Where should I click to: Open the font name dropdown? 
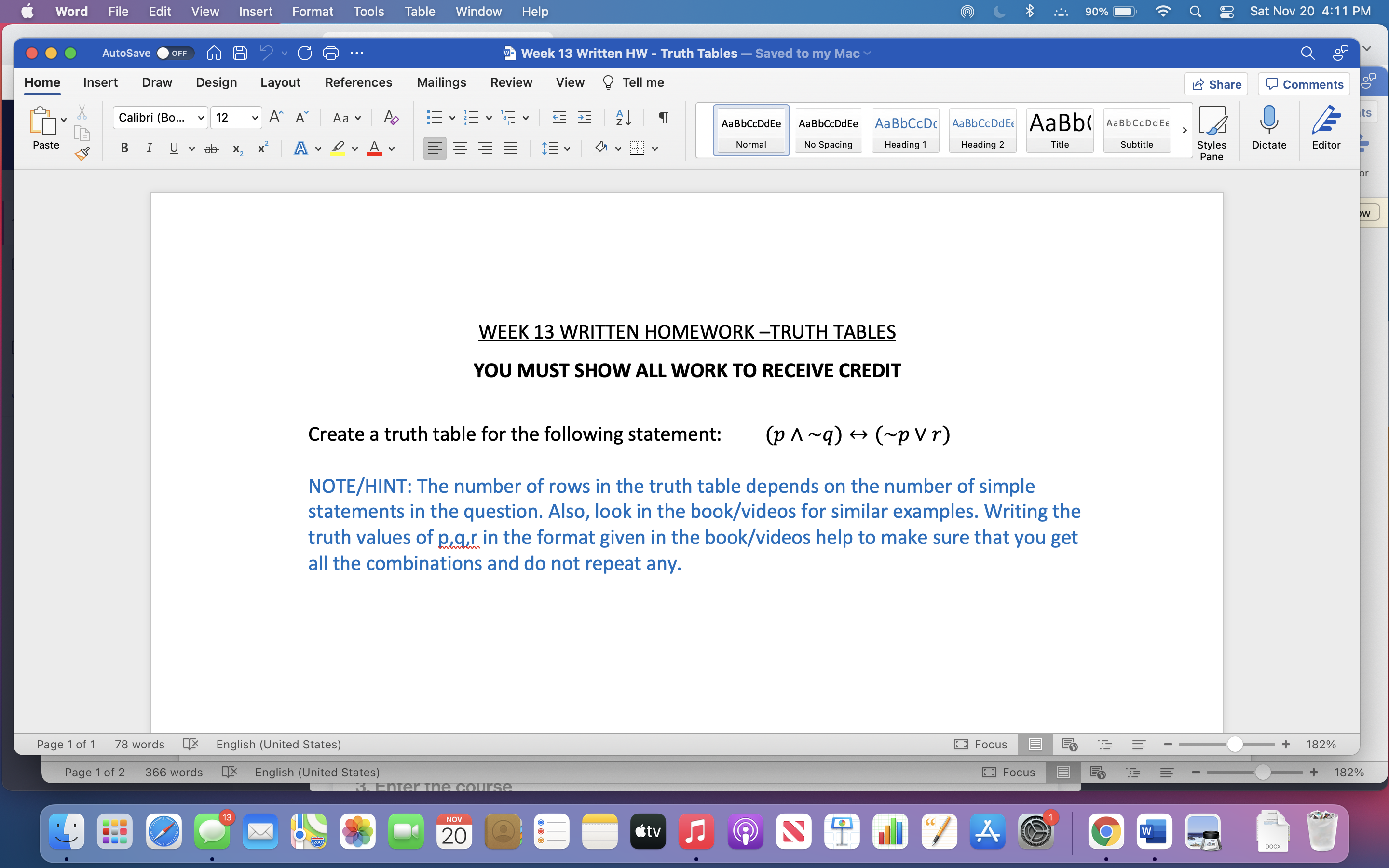[200, 118]
